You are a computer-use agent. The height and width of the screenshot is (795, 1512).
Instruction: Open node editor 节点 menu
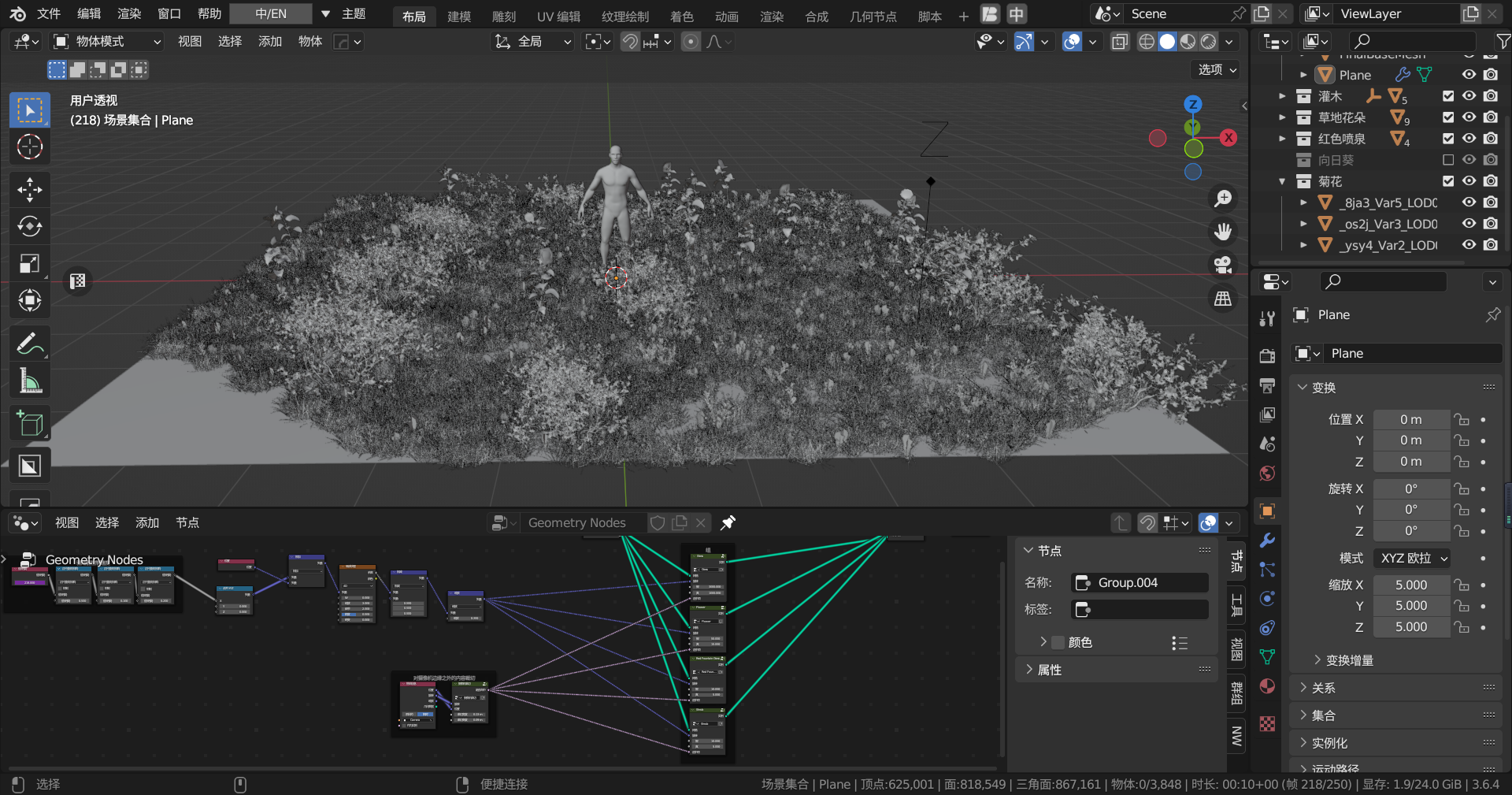tap(187, 522)
